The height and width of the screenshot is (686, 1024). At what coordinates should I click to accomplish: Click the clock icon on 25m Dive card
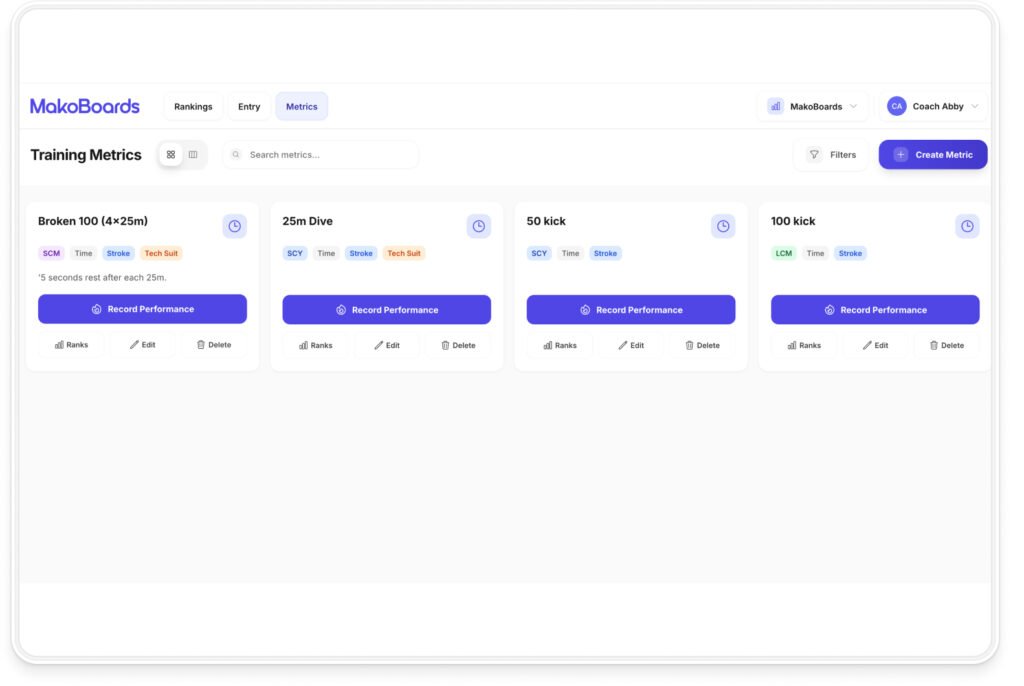[x=478, y=226]
